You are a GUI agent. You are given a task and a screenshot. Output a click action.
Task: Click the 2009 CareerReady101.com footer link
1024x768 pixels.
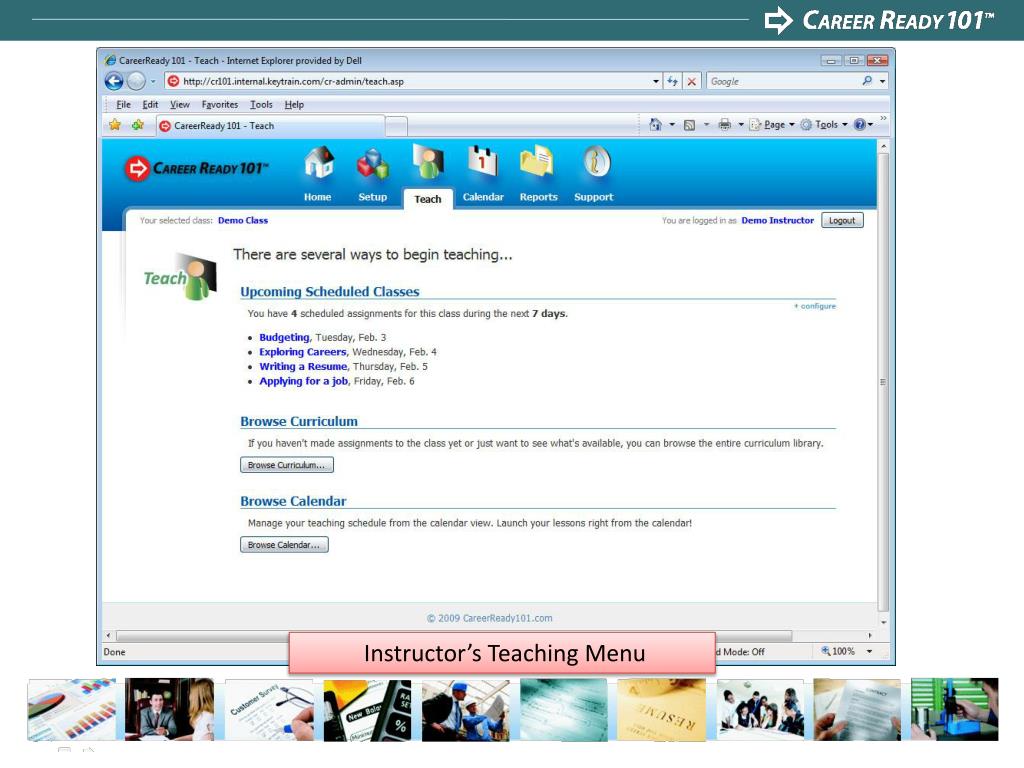489,618
